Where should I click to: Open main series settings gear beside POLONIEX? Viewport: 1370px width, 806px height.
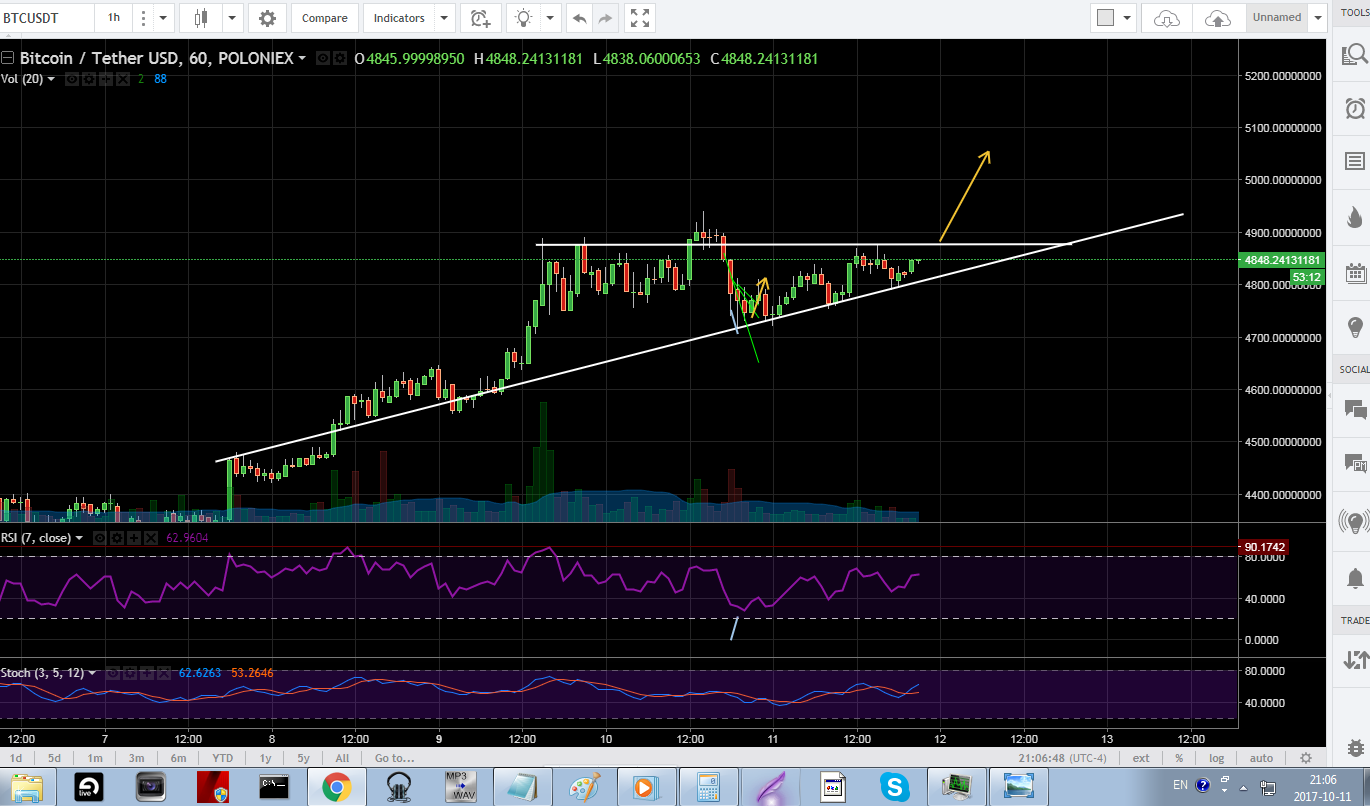(342, 59)
